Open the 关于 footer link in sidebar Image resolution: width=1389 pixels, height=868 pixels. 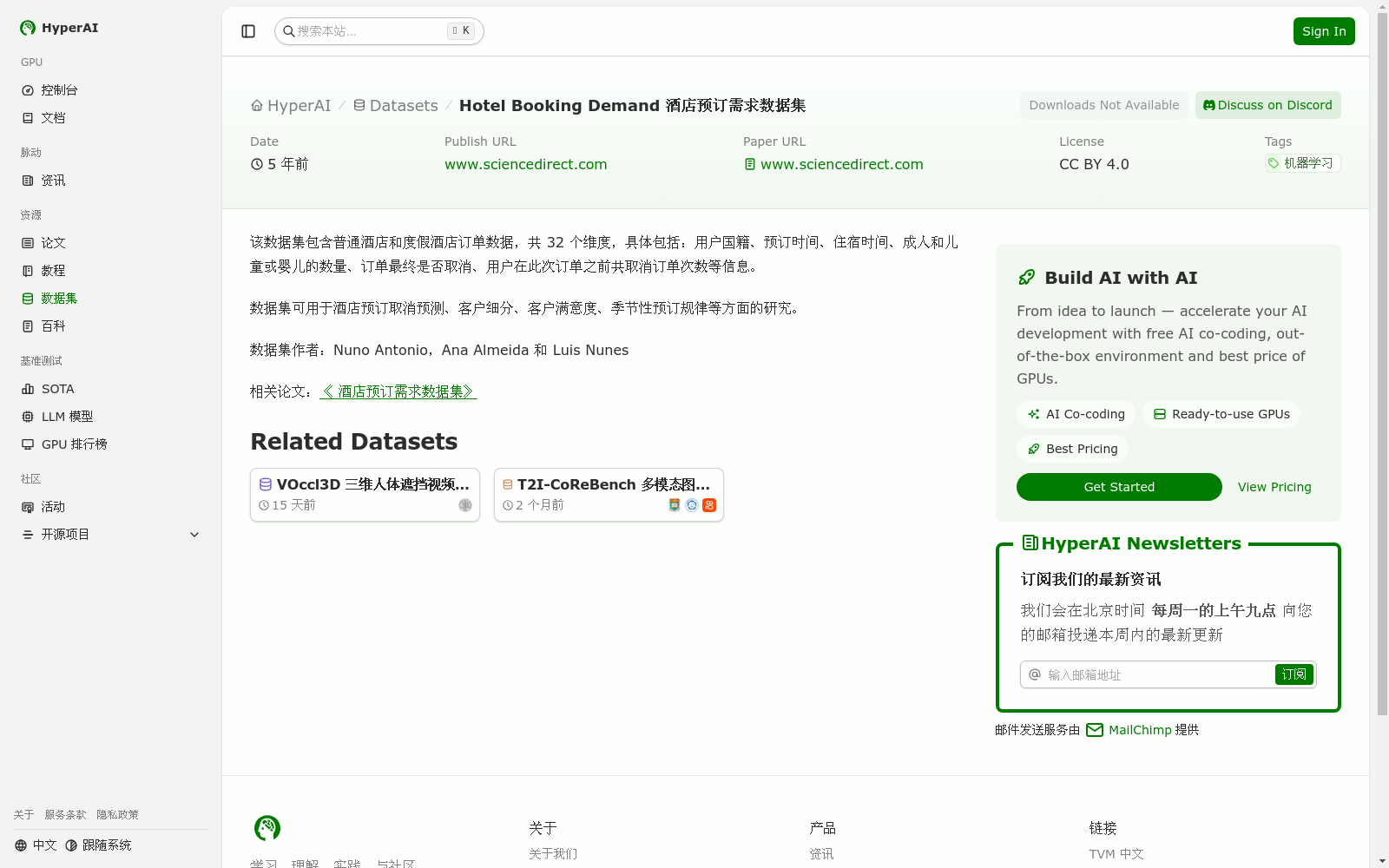click(x=23, y=815)
